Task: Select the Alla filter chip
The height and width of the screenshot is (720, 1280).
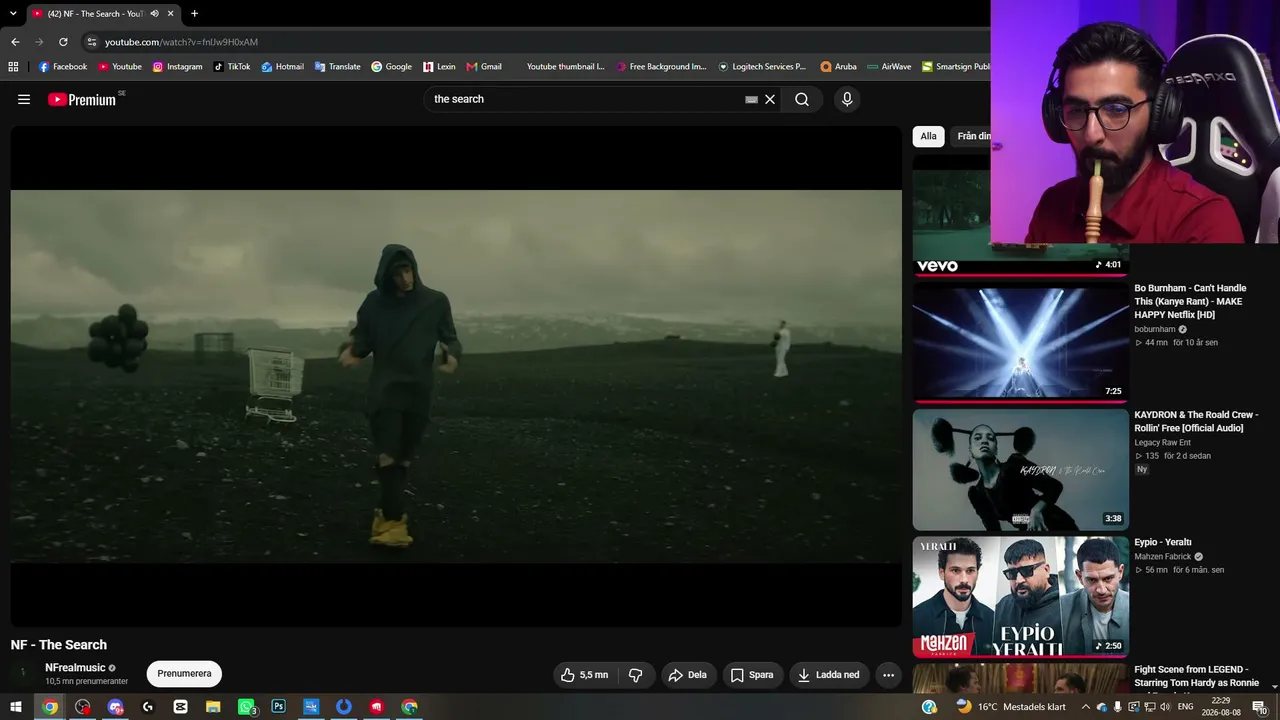Action: (x=929, y=136)
